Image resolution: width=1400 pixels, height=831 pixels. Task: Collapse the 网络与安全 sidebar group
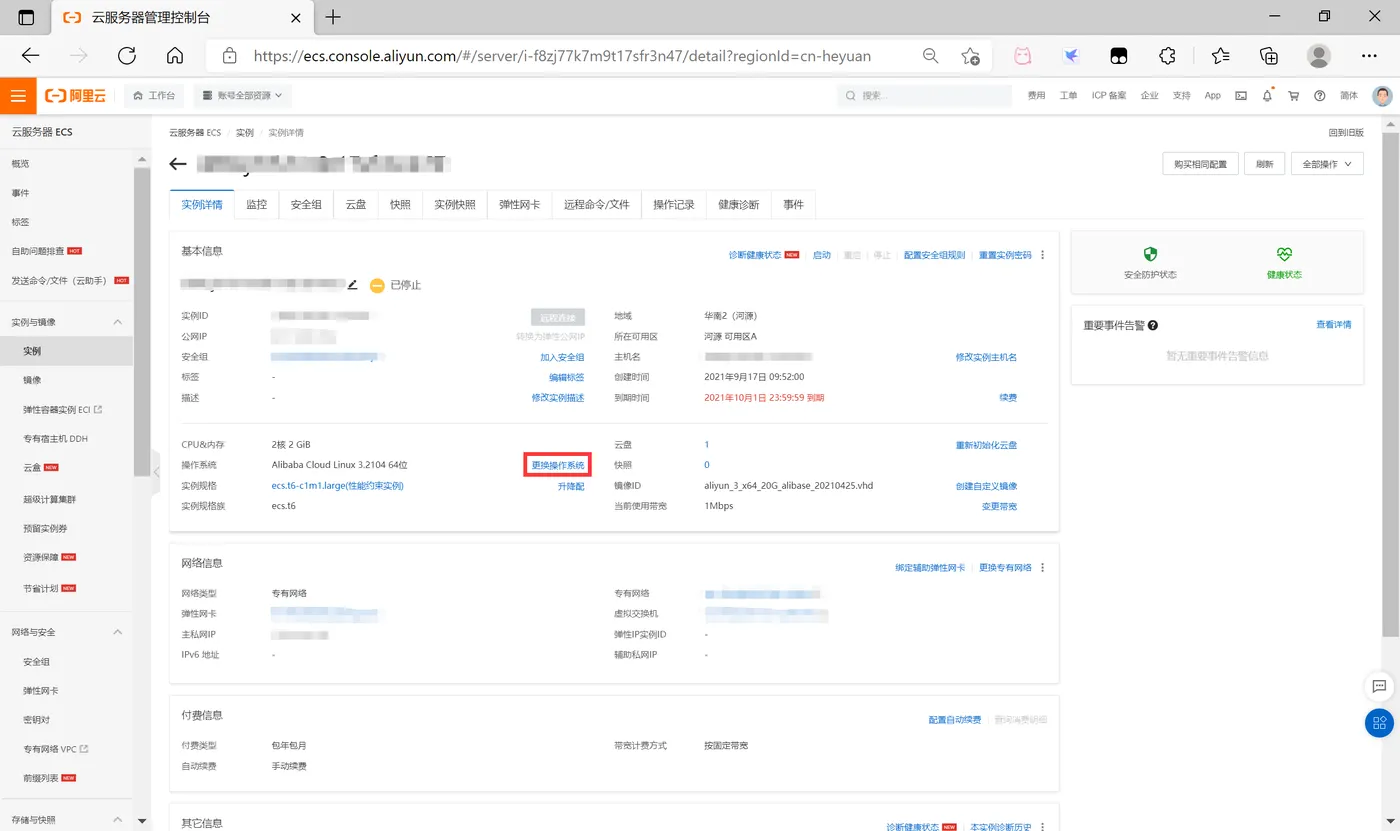(117, 632)
